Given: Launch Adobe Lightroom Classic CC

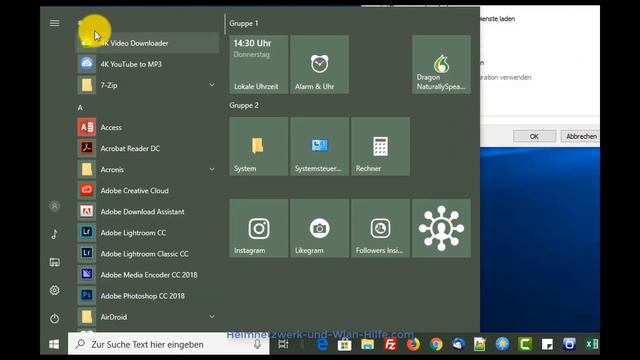Looking at the screenshot, I should coord(148,254).
